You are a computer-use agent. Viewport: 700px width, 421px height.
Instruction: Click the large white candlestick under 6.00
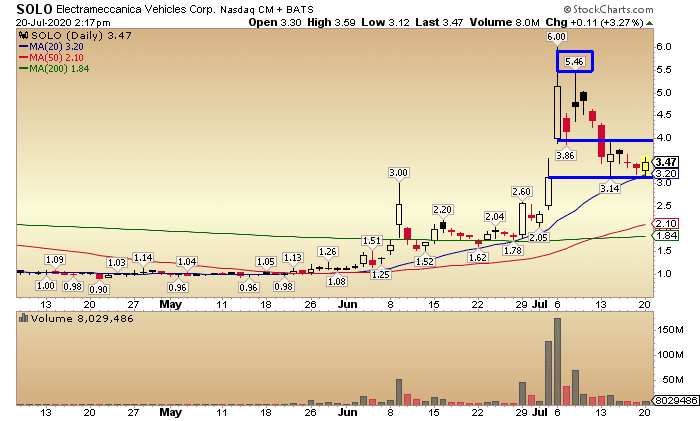click(557, 113)
